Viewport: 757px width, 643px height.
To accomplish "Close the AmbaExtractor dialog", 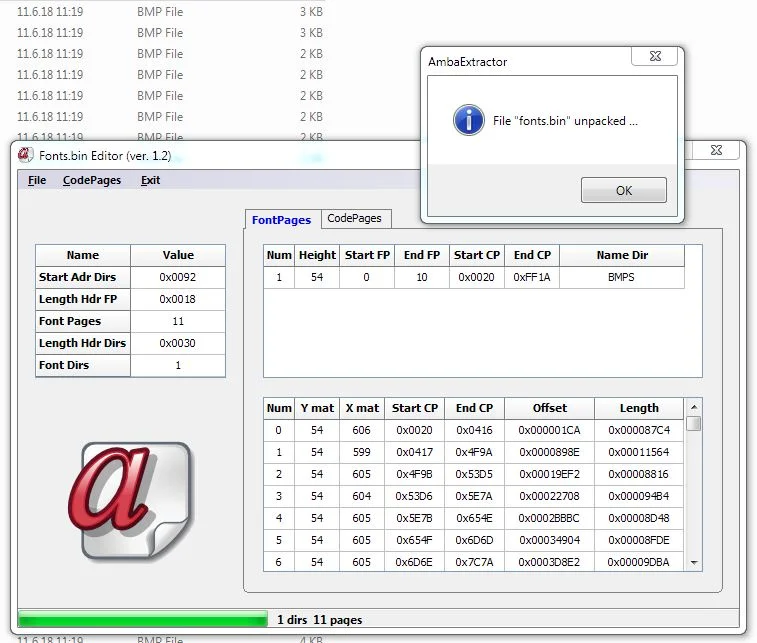I will (x=655, y=56).
